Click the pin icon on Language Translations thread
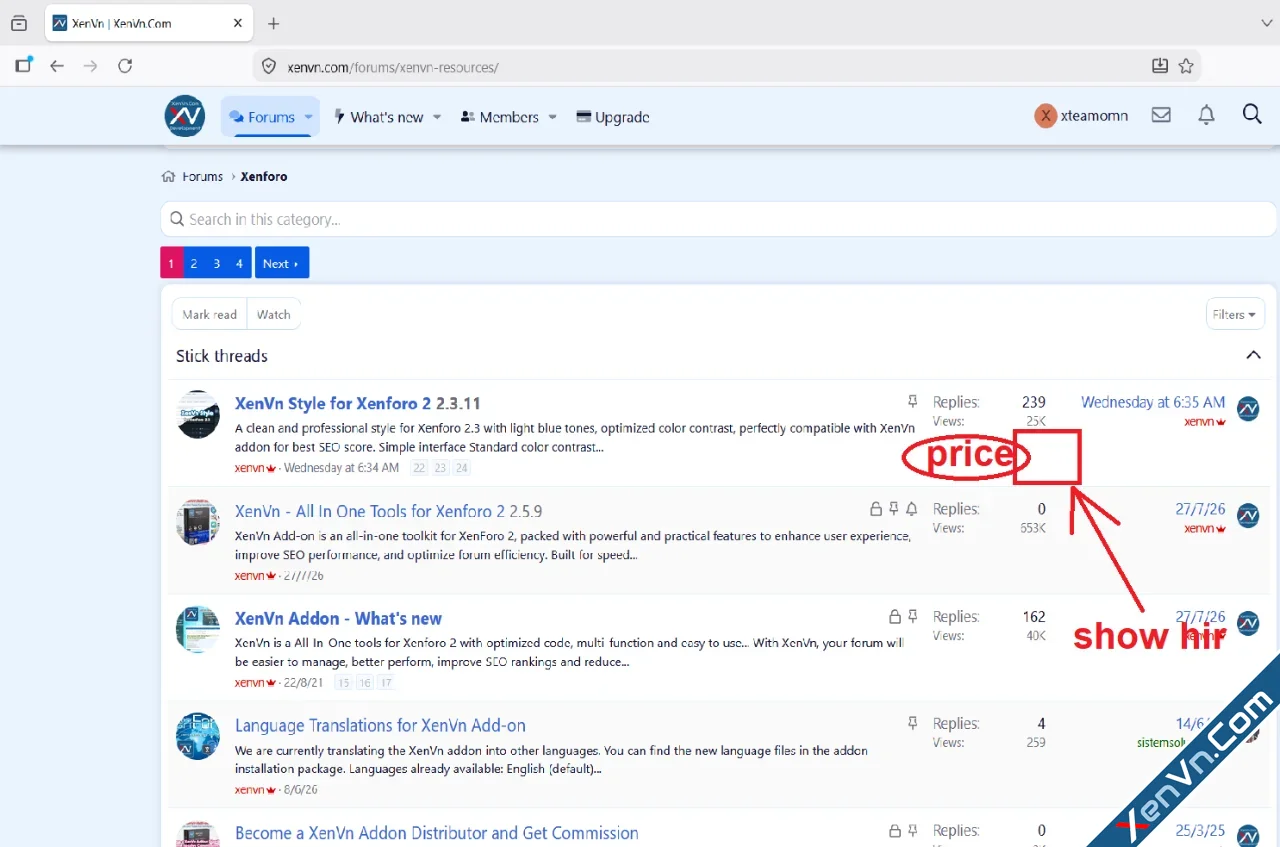This screenshot has width=1280, height=847. (912, 723)
